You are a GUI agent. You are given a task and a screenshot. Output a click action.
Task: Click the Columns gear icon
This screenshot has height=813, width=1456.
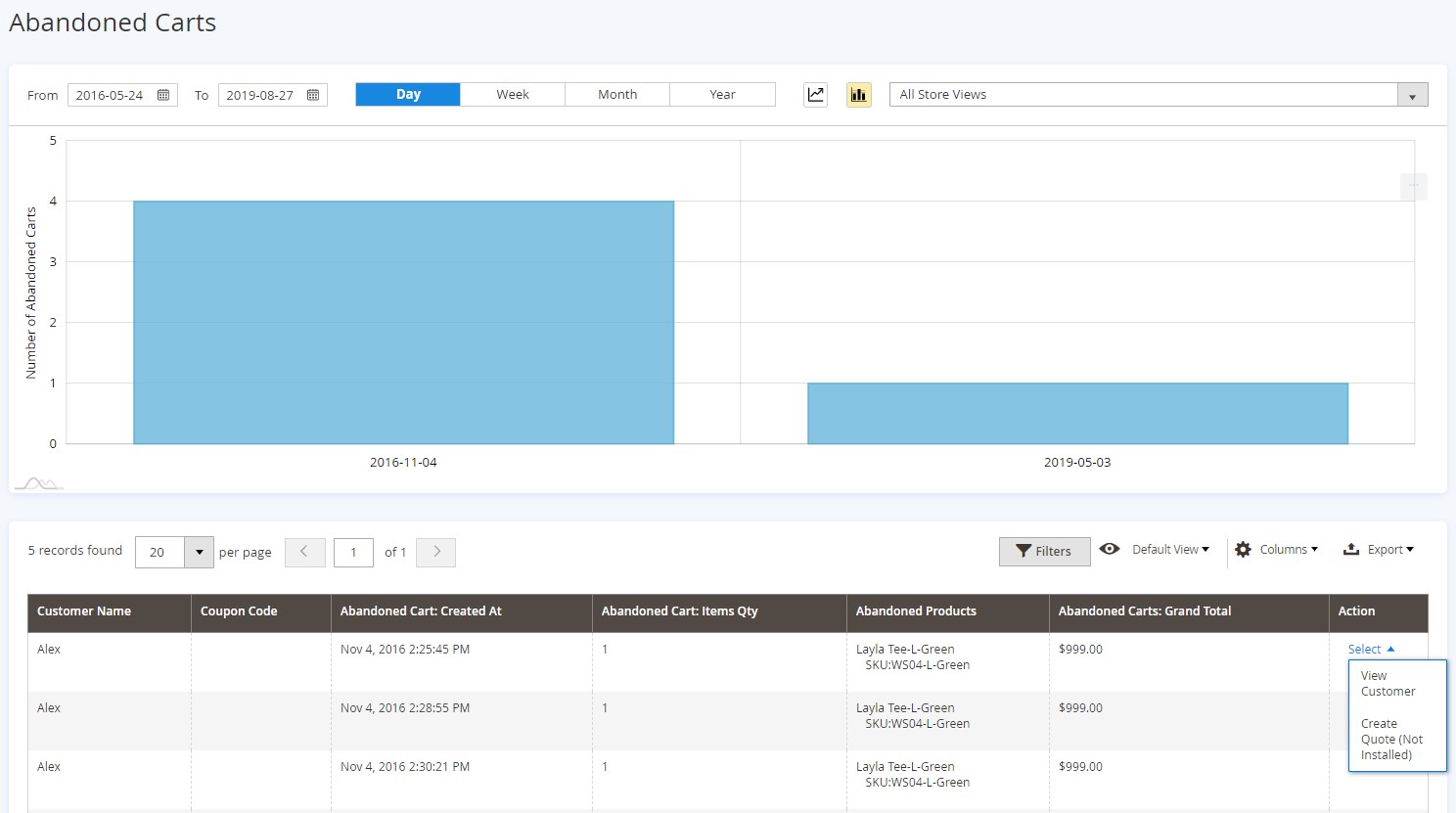tap(1243, 550)
